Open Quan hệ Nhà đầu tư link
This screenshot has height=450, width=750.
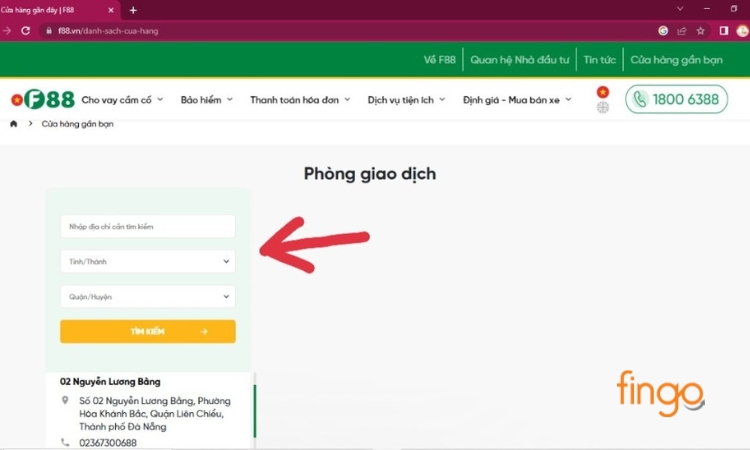(519, 60)
